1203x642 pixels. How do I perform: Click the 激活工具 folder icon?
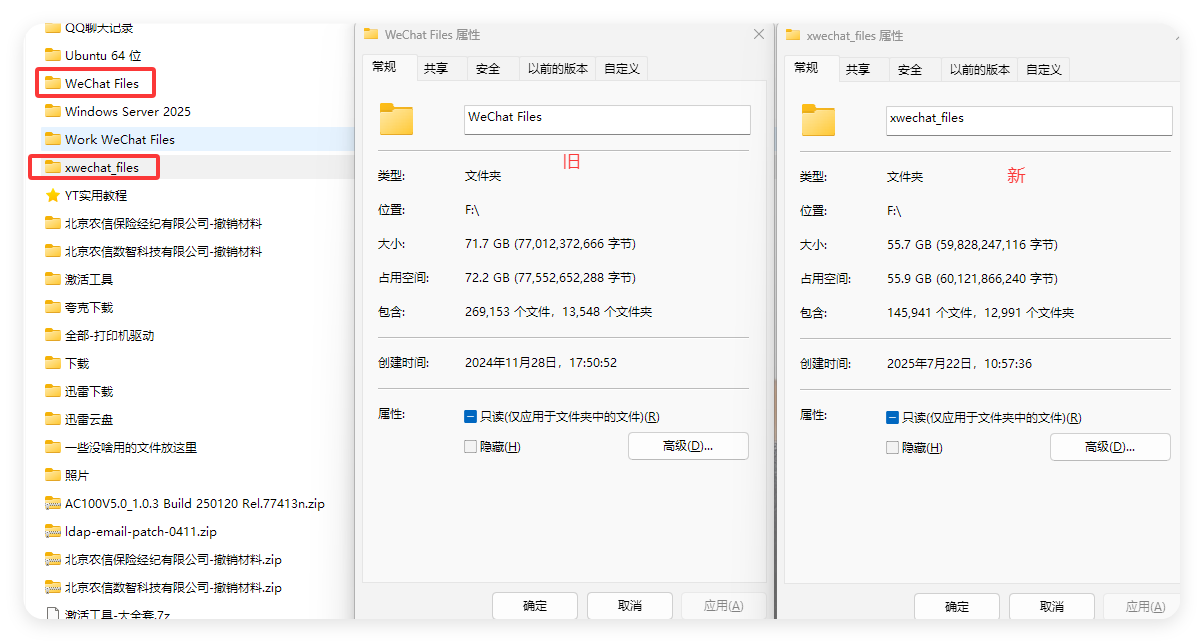tap(53, 279)
